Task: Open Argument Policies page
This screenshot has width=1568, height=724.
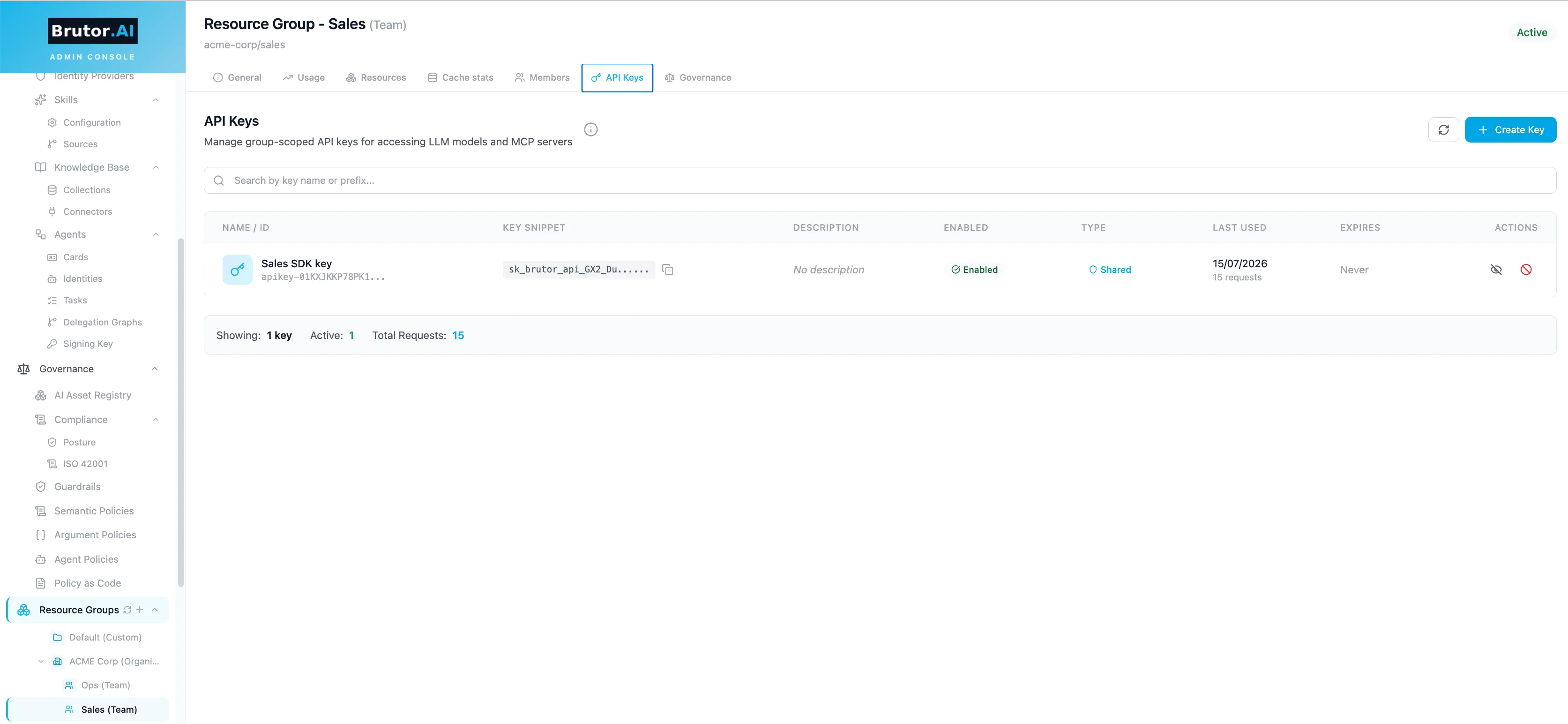Action: tap(95, 535)
